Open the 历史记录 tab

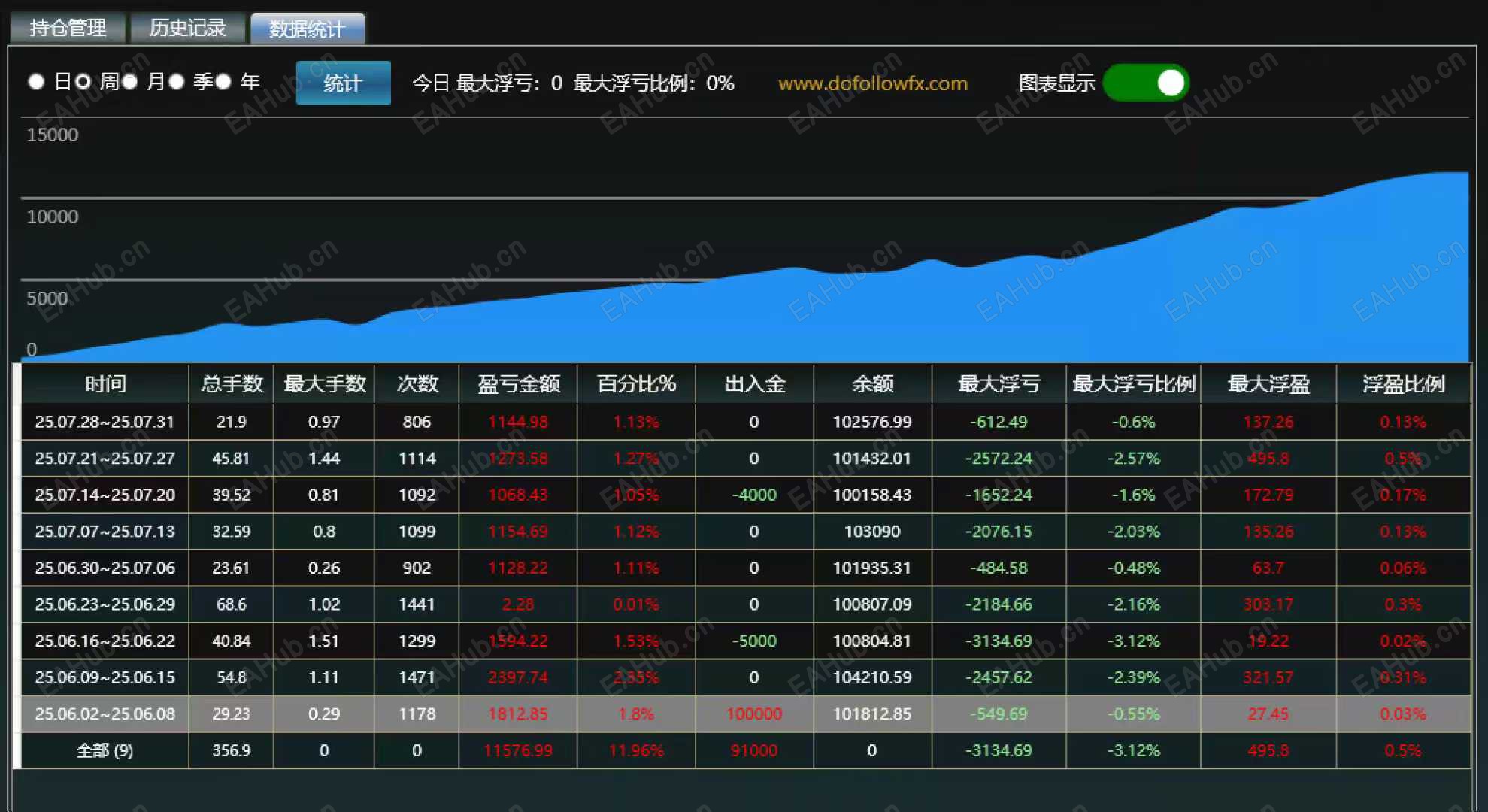point(187,29)
